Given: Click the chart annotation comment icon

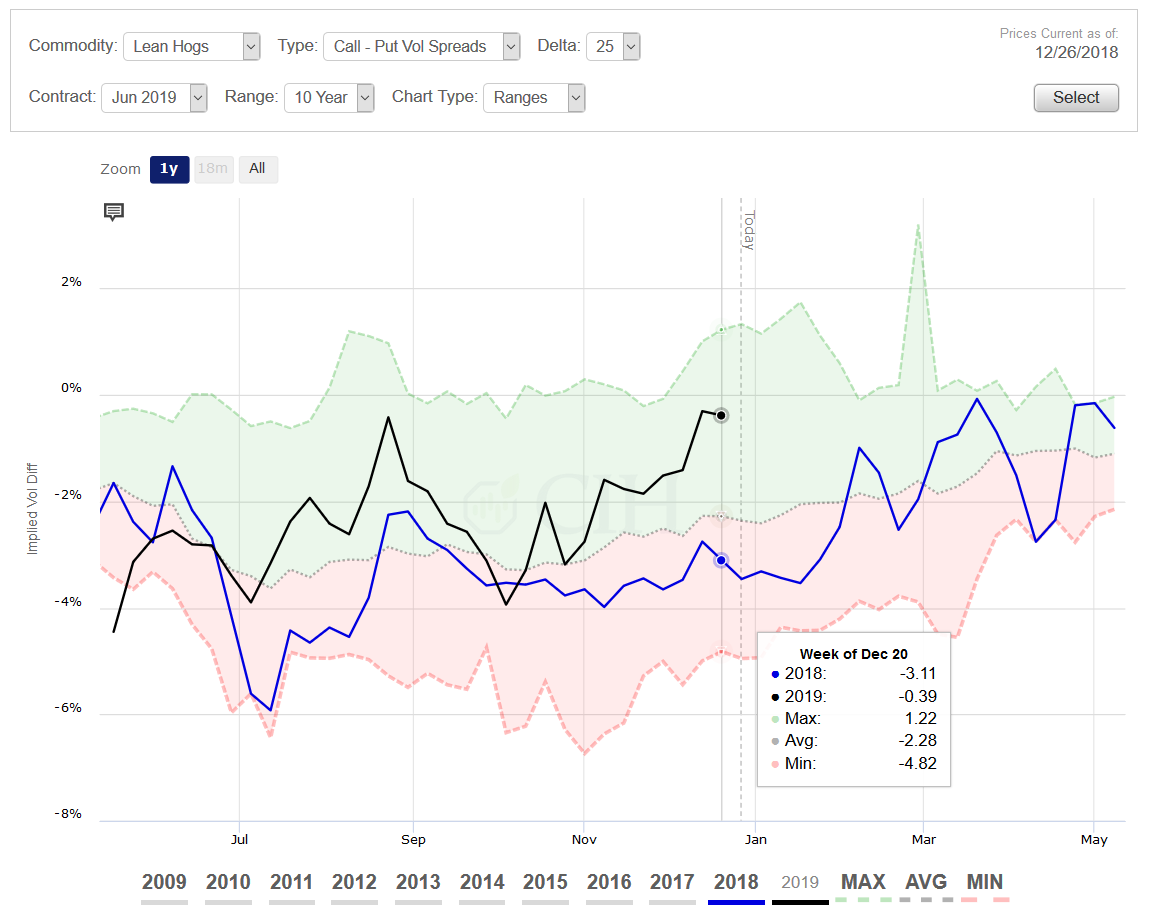Looking at the screenshot, I should [x=114, y=211].
